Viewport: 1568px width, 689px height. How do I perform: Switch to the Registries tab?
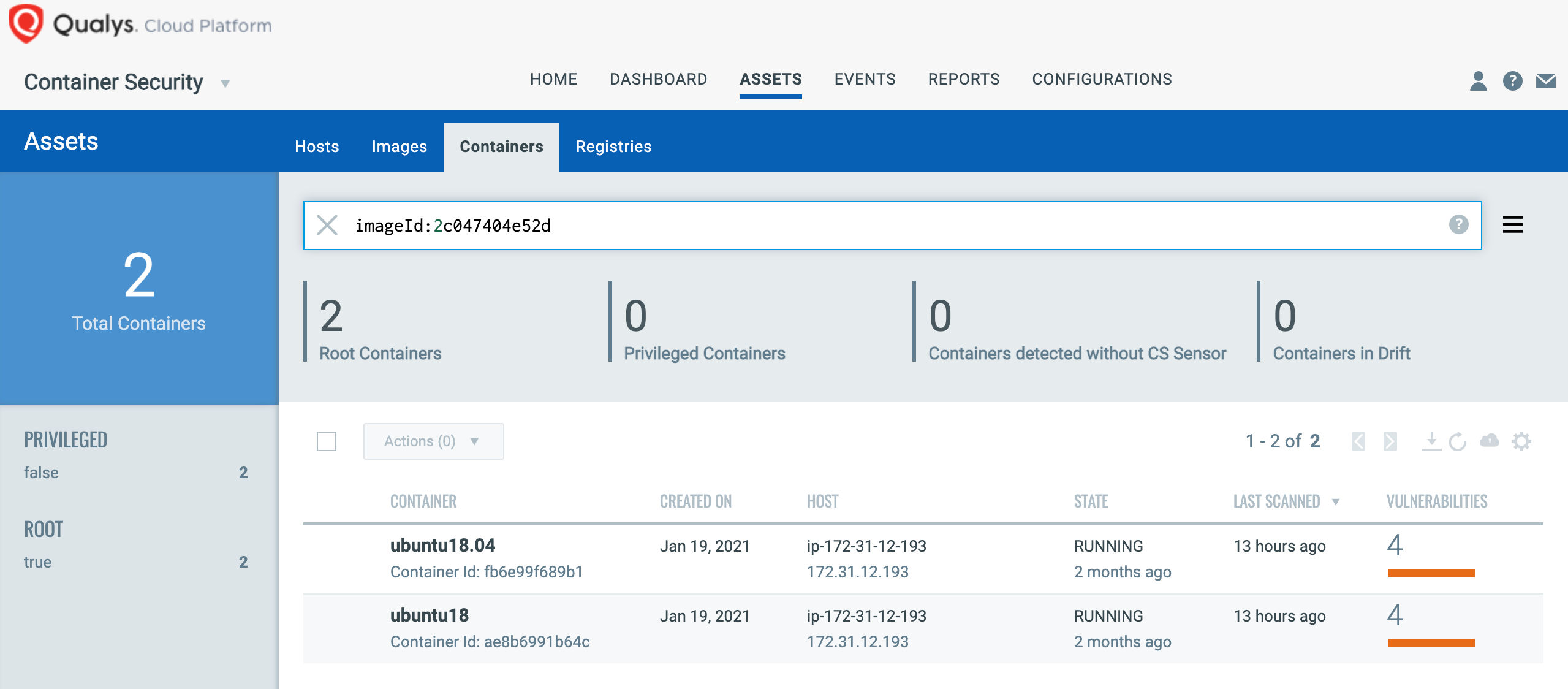(613, 147)
